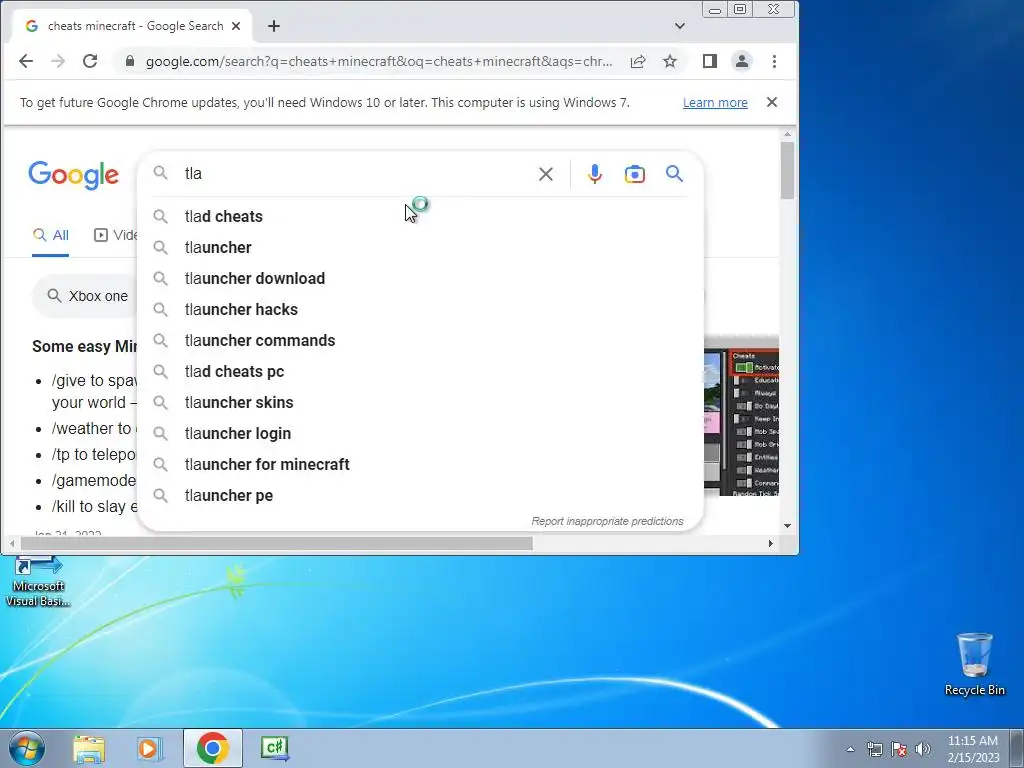Show hidden tray icons arrow
The image size is (1024, 768).
[x=850, y=749]
